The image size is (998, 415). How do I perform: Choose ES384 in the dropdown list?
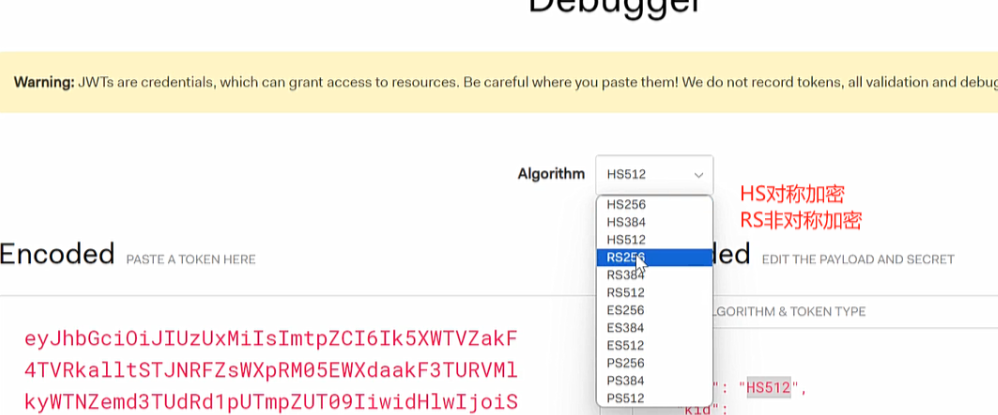(x=625, y=328)
